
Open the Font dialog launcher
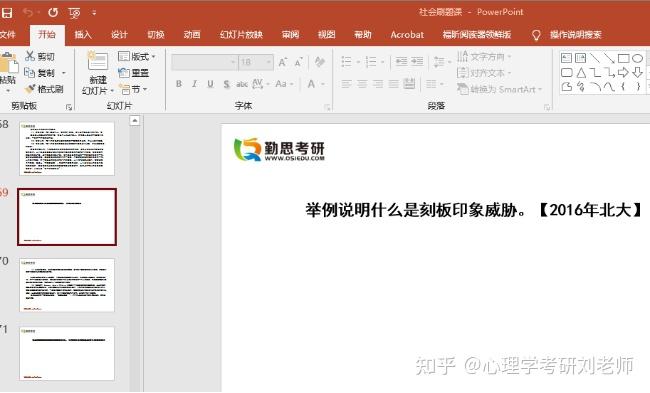(327, 108)
